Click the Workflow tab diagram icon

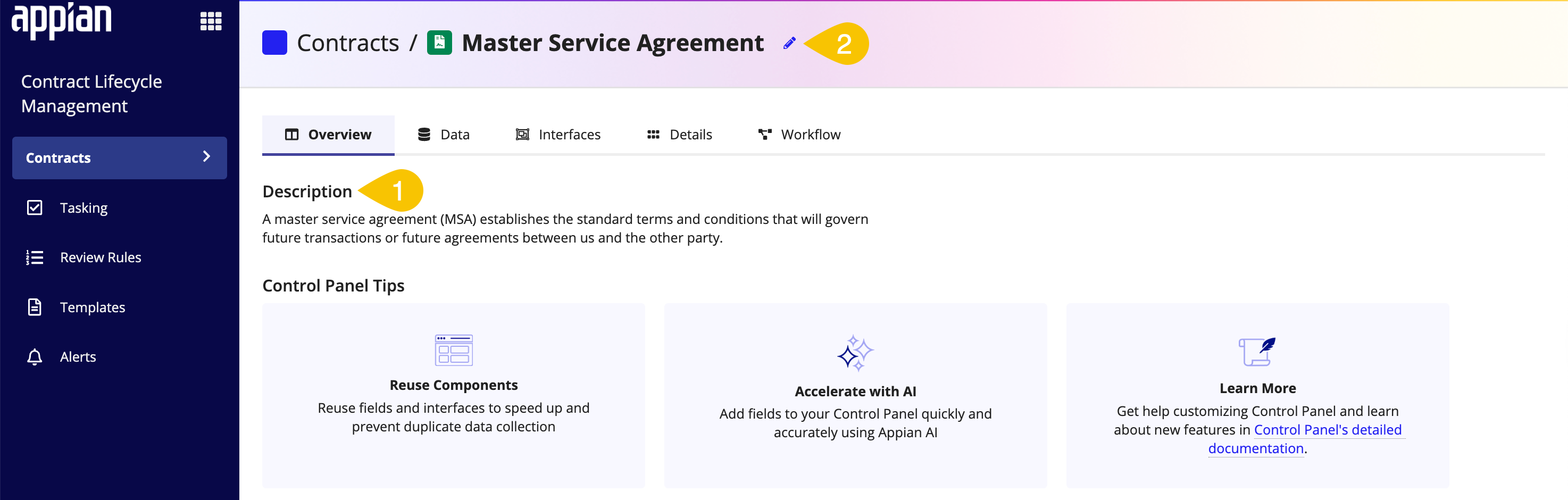[x=764, y=135]
